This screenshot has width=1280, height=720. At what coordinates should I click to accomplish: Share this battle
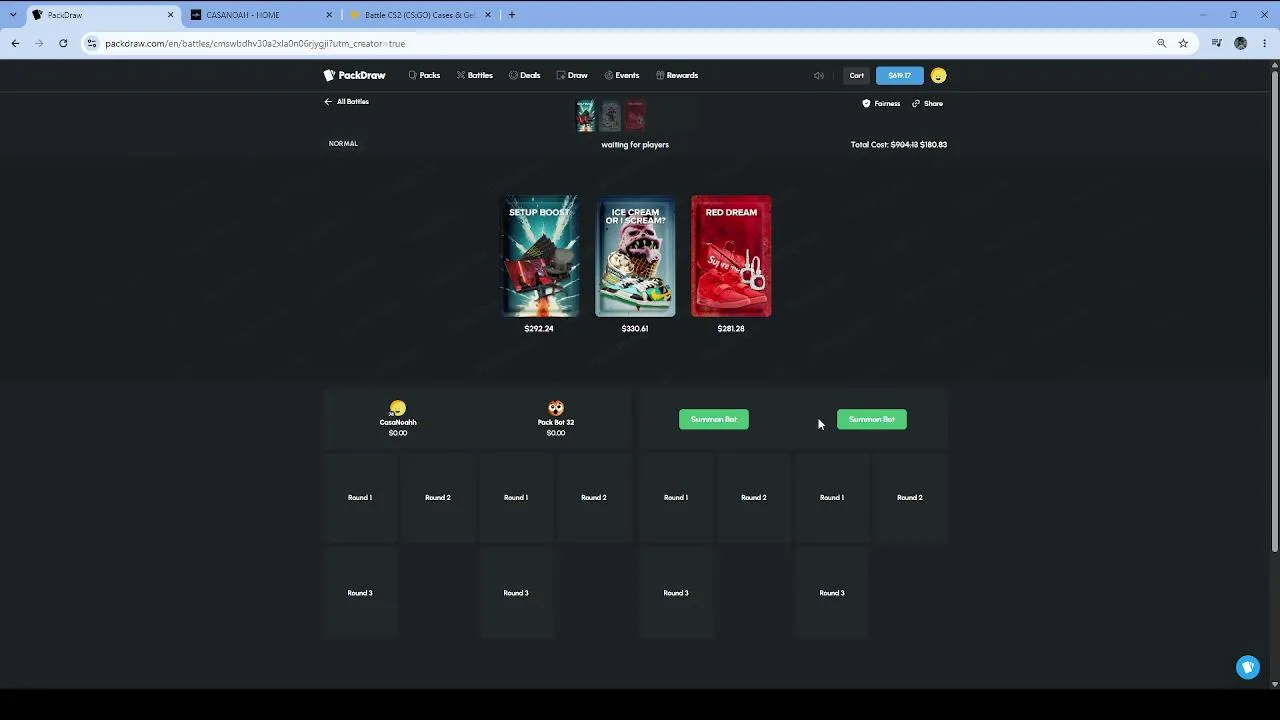tap(927, 103)
